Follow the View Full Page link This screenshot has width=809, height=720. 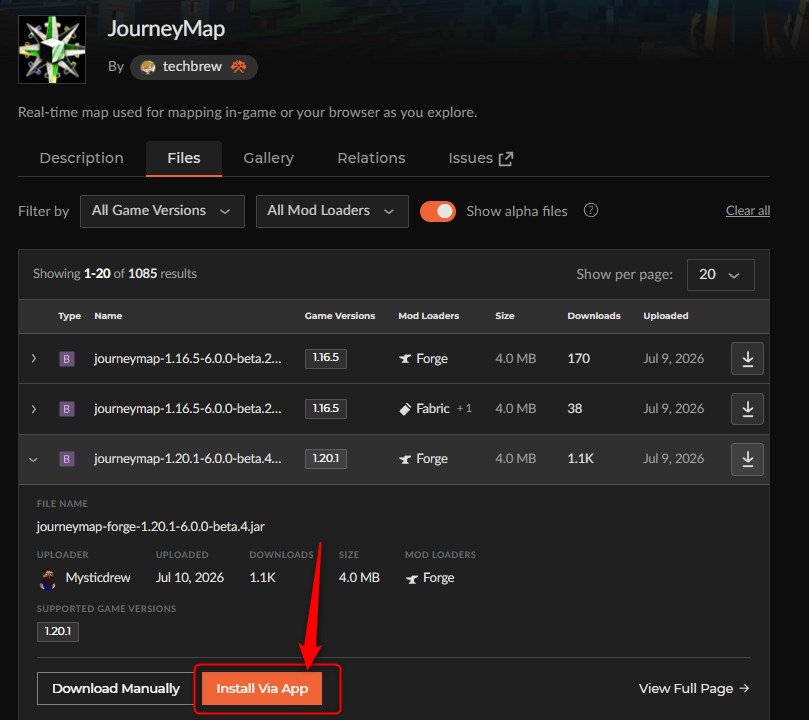[694, 689]
